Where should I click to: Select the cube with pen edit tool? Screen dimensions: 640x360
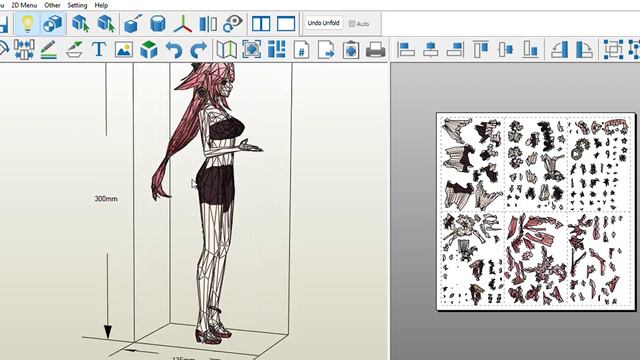coord(133,23)
